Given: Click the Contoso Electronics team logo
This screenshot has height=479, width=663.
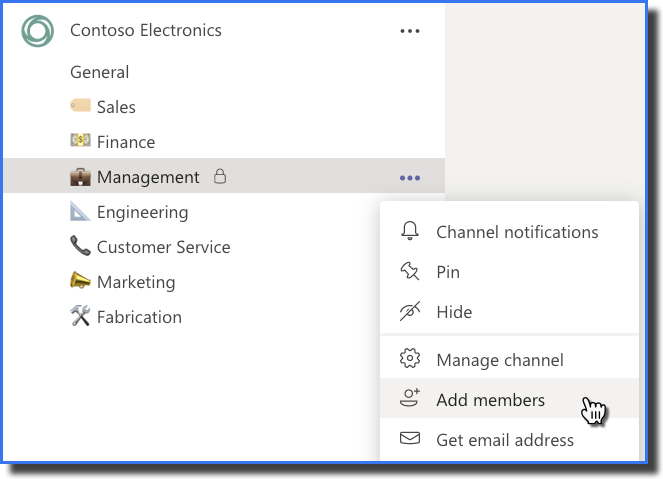Looking at the screenshot, I should pos(38,31).
